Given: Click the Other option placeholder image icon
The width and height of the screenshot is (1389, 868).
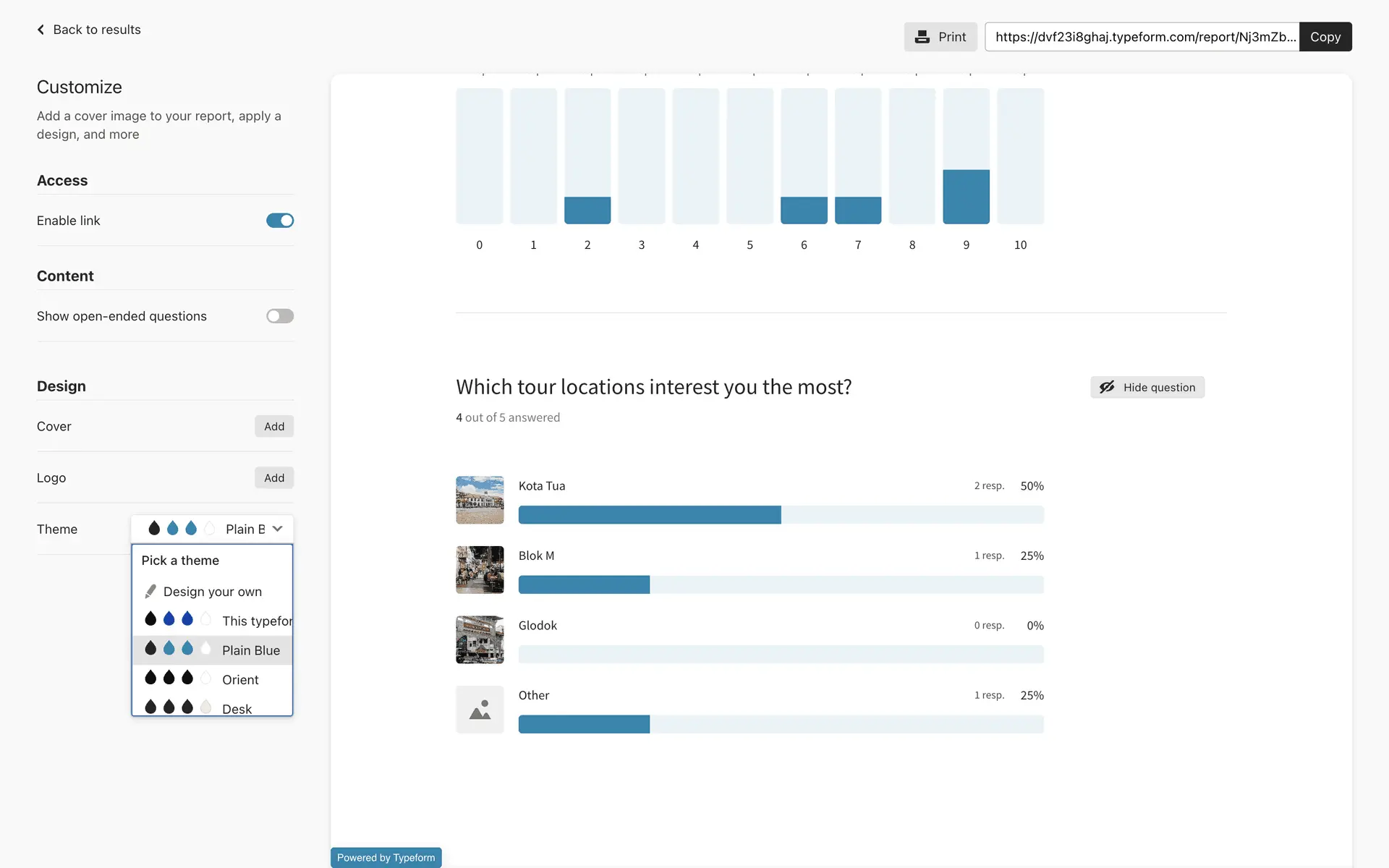Looking at the screenshot, I should click(x=480, y=710).
